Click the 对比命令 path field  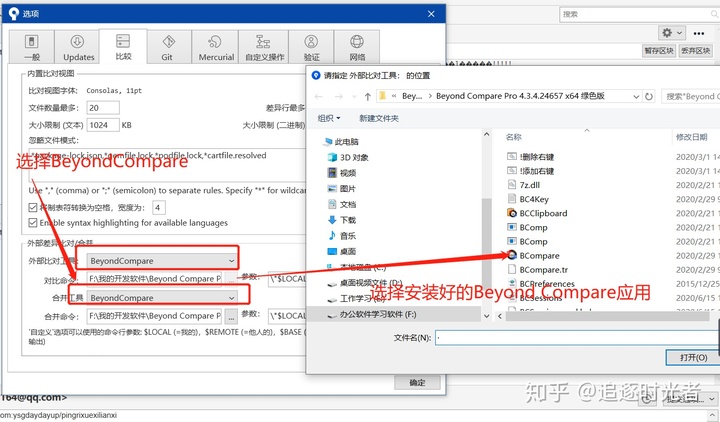pyautogui.click(x=154, y=279)
